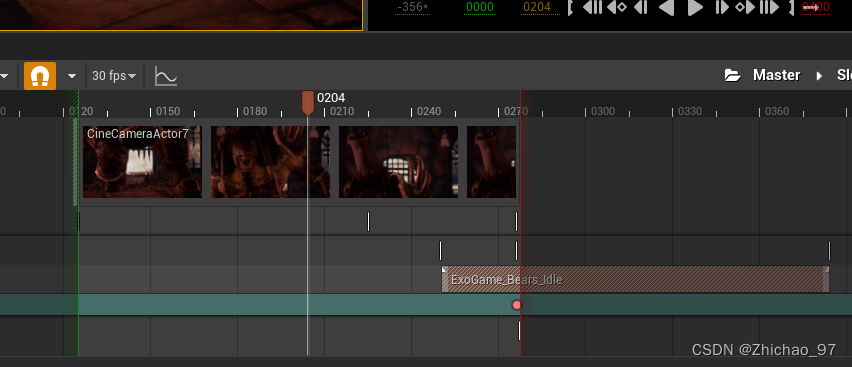The height and width of the screenshot is (367, 852).
Task: Click the 0150 tick label on ruler
Action: 168,111
